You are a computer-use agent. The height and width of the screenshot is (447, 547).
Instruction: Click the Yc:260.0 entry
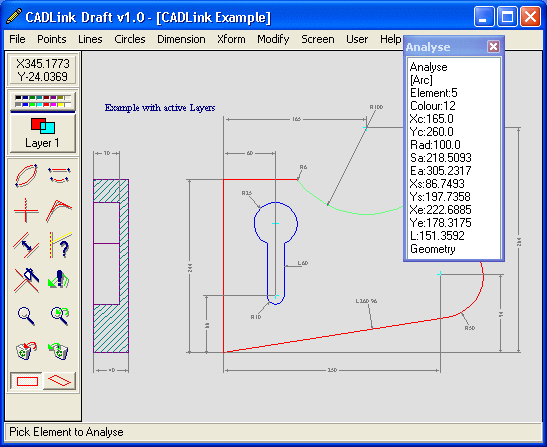(432, 132)
